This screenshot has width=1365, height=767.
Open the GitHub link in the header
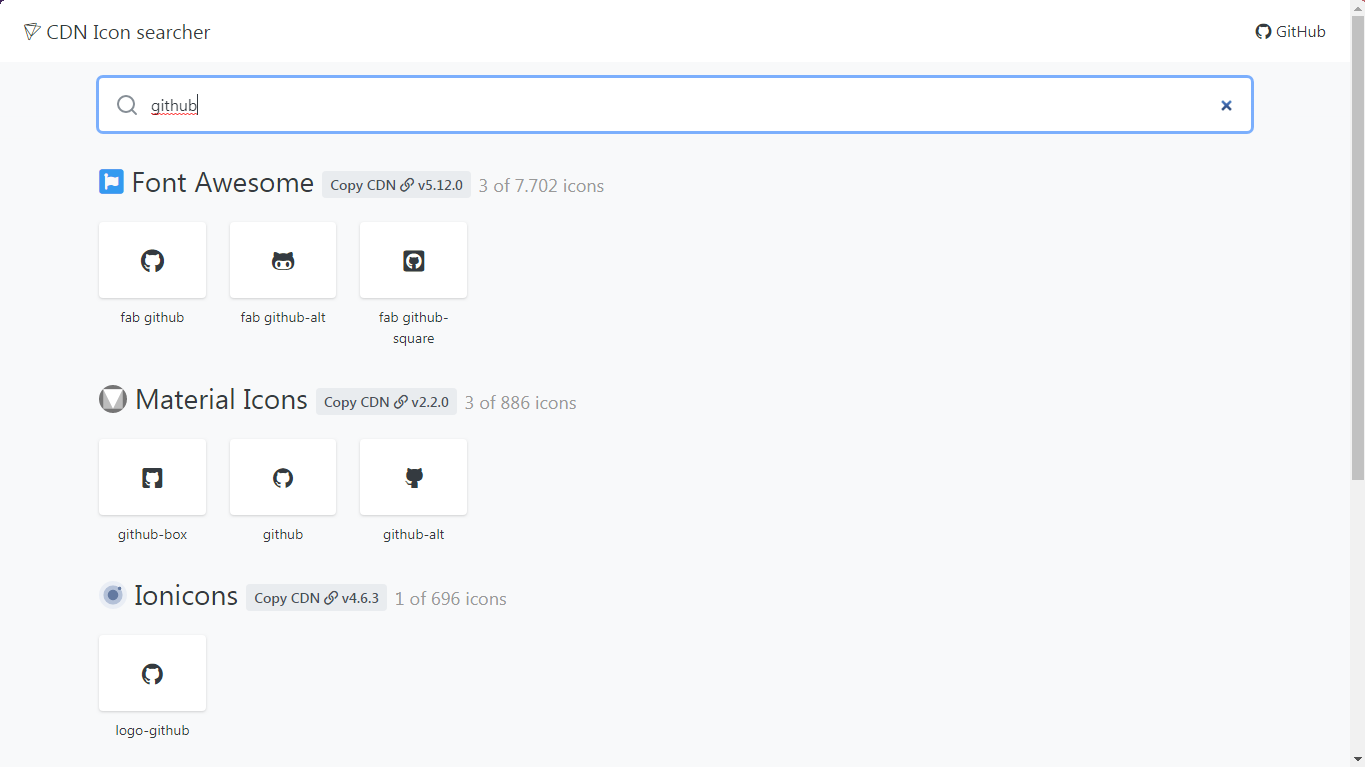click(1290, 32)
